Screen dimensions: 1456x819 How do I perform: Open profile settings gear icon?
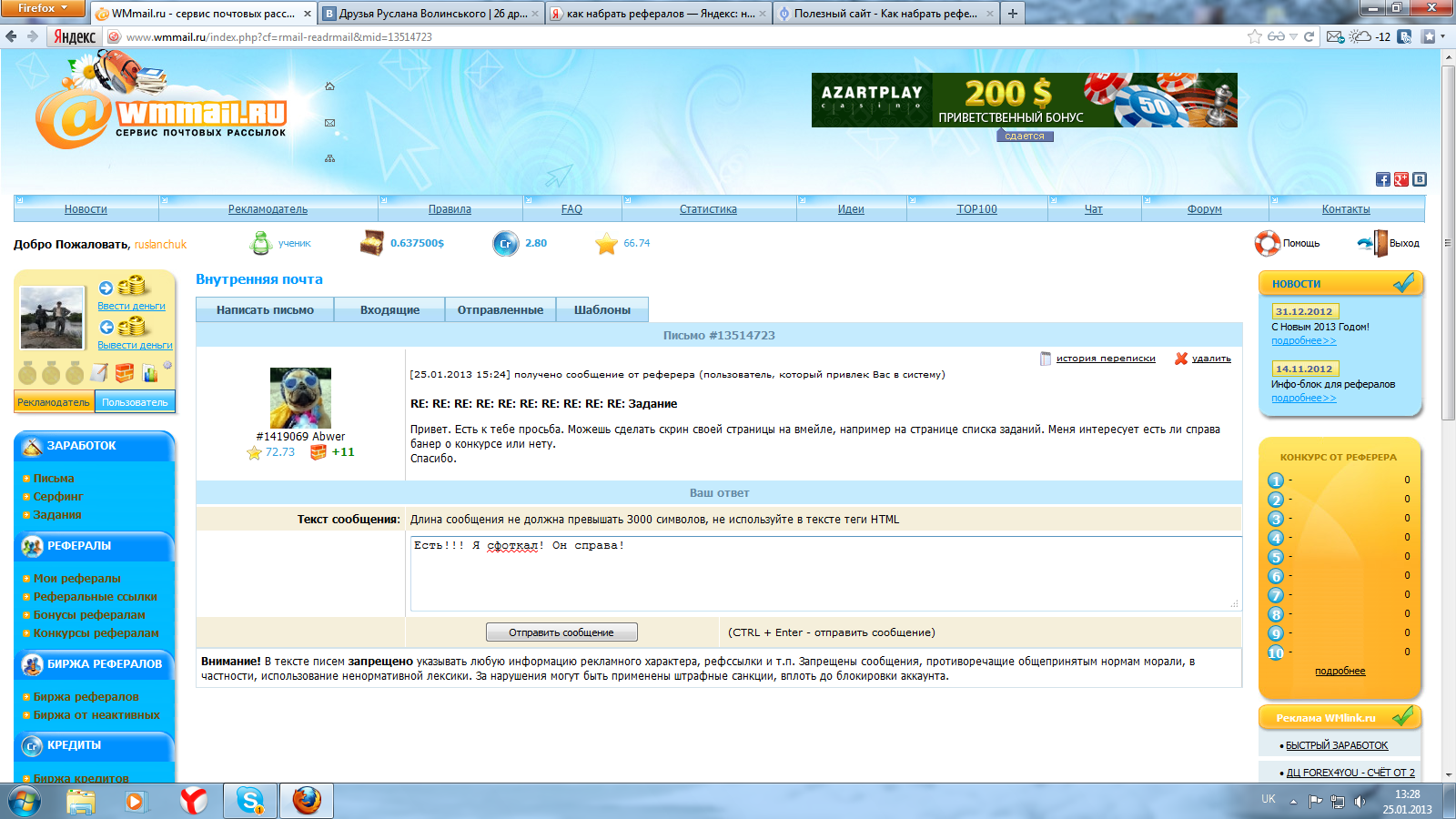[167, 366]
